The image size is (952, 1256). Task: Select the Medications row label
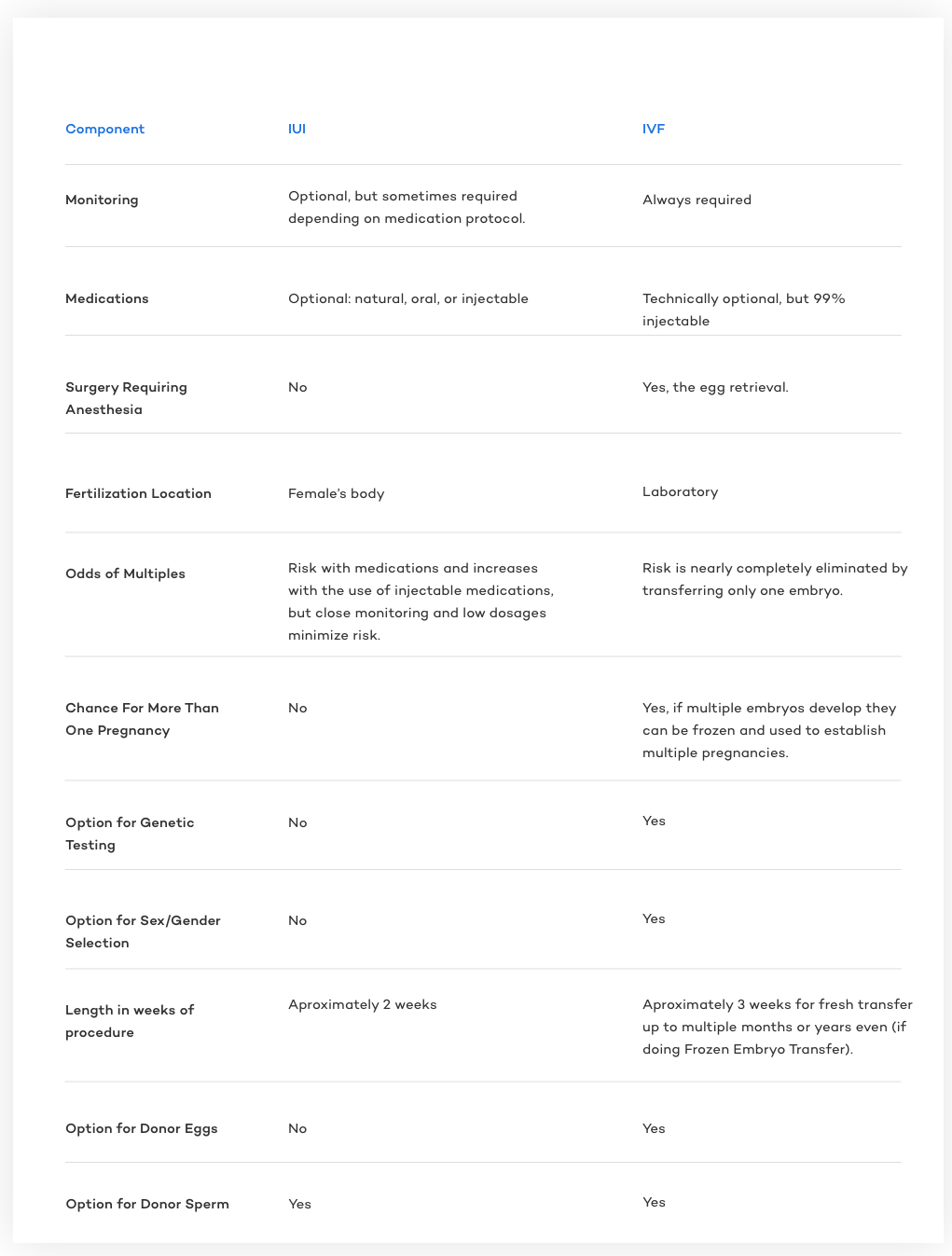click(107, 298)
